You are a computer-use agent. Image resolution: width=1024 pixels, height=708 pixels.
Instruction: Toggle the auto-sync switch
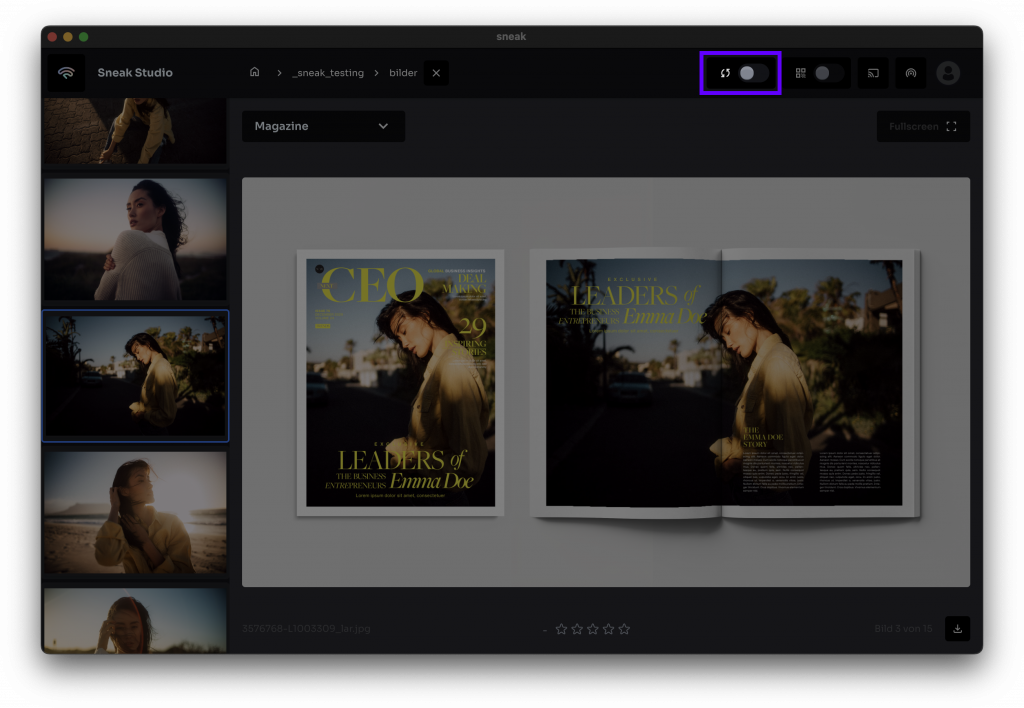(x=753, y=73)
